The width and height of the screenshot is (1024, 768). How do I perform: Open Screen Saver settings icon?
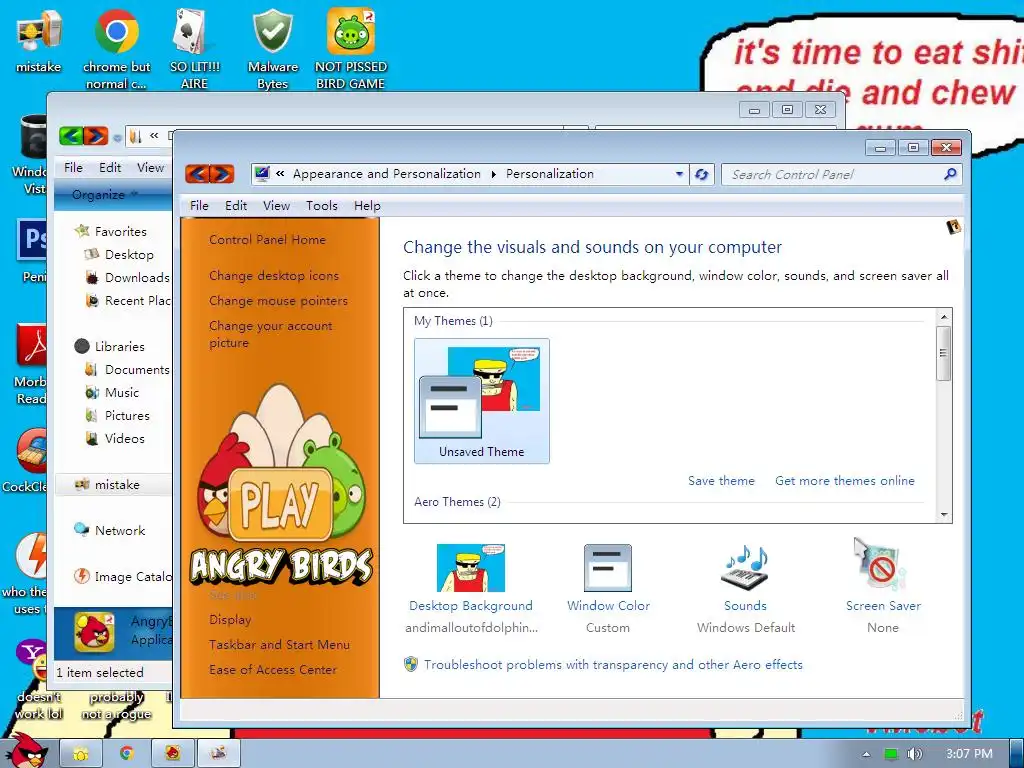coord(882,565)
